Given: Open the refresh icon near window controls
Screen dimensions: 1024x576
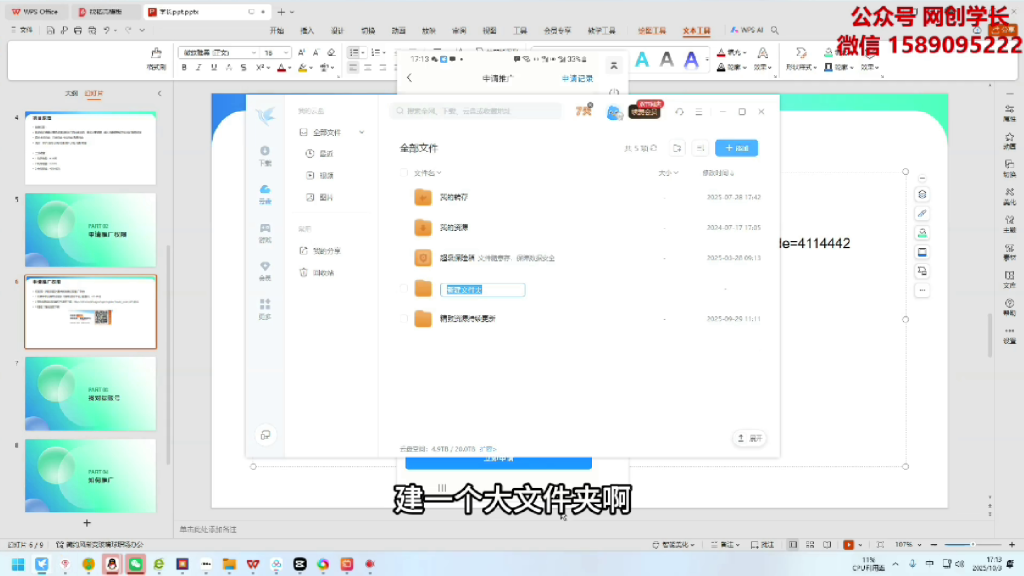Looking at the screenshot, I should [678, 110].
